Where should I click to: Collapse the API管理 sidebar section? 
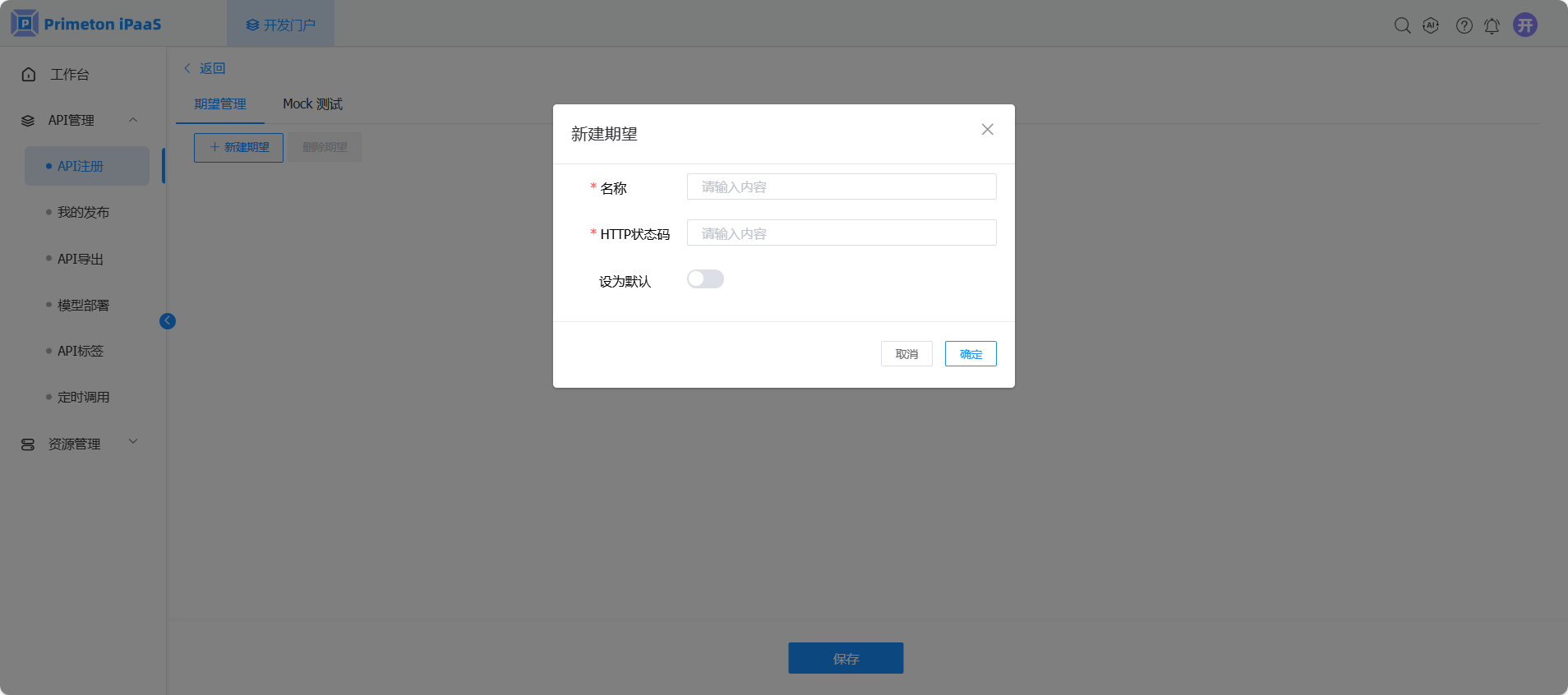(x=133, y=120)
